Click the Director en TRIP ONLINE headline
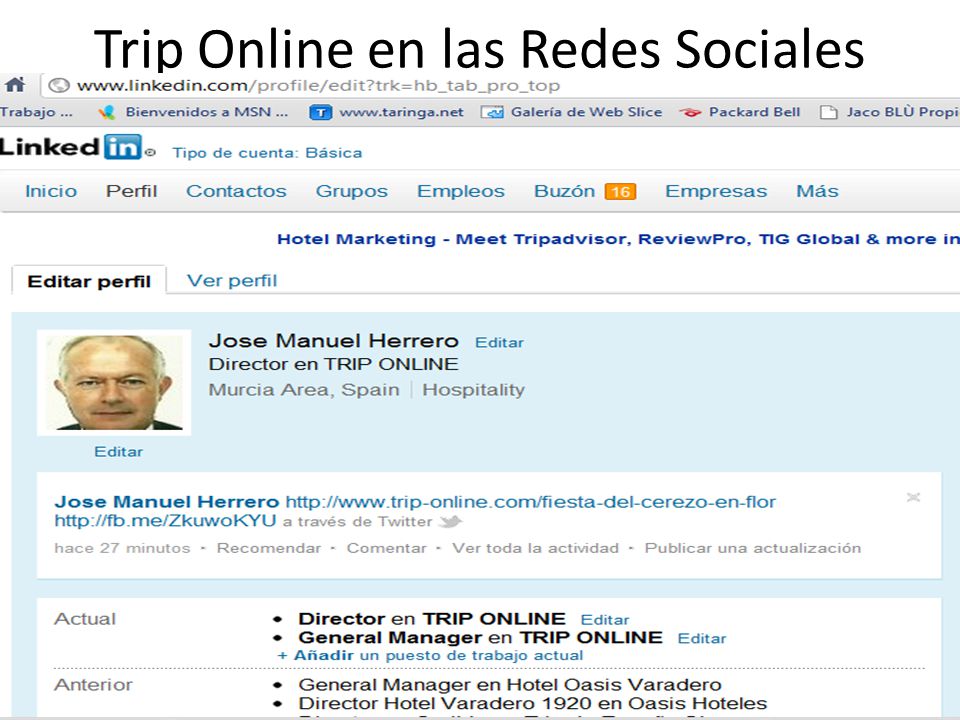The height and width of the screenshot is (720, 960). (x=333, y=364)
